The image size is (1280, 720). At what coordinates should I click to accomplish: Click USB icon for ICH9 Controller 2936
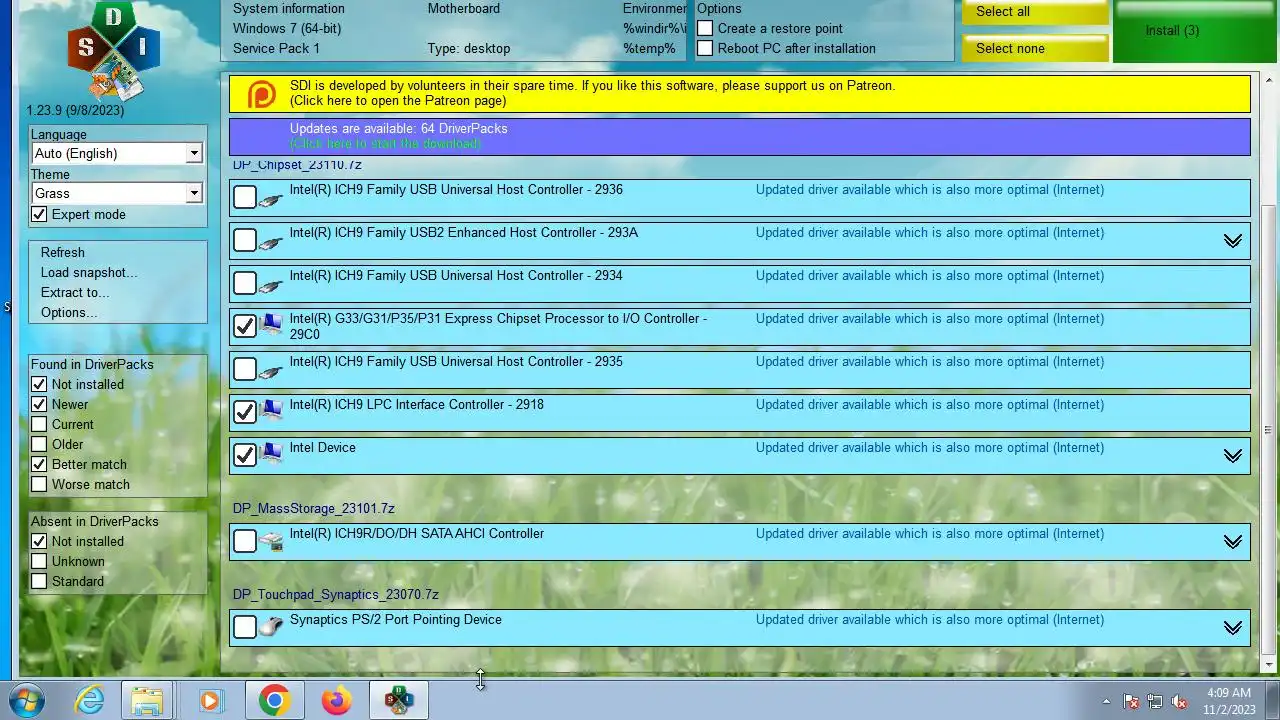pyautogui.click(x=270, y=198)
